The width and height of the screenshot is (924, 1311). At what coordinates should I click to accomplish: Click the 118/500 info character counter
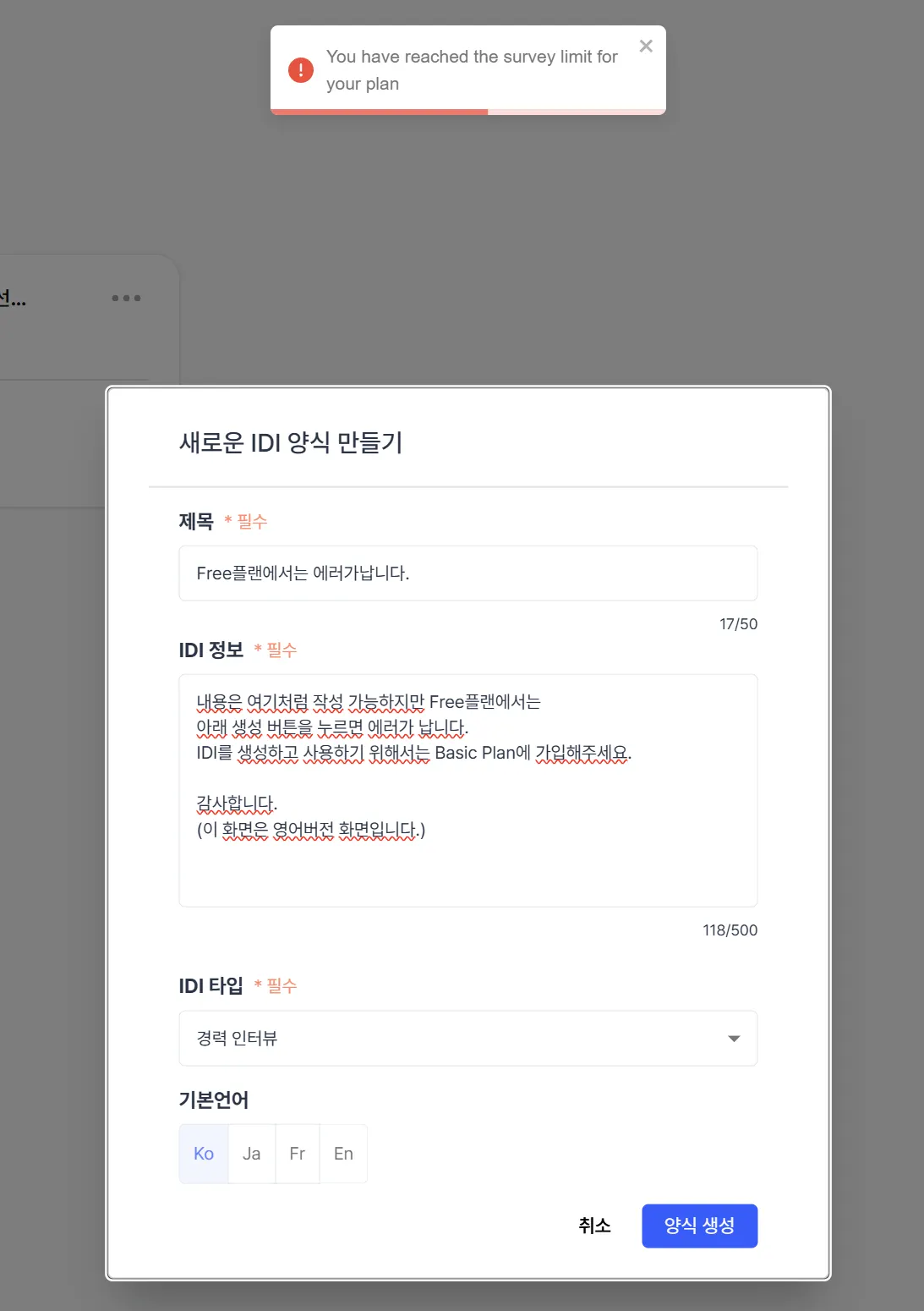pyautogui.click(x=730, y=930)
